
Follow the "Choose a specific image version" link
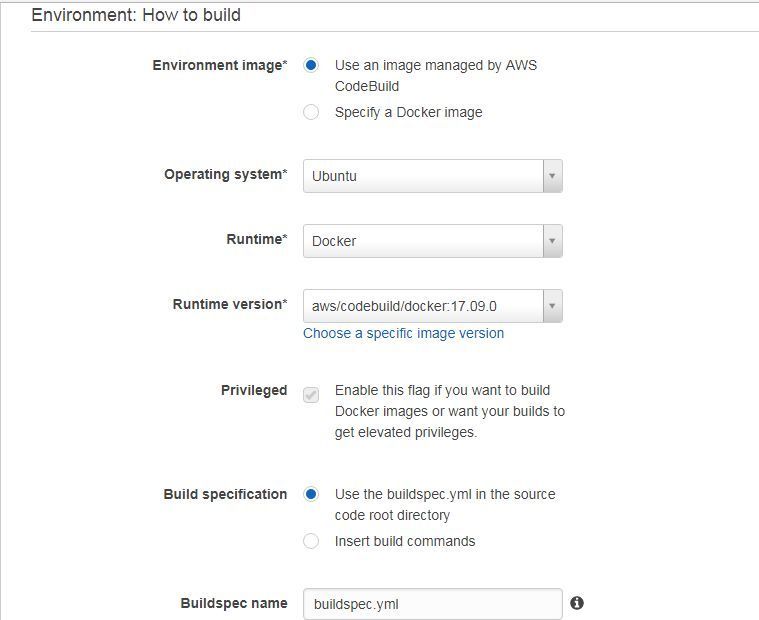click(403, 333)
